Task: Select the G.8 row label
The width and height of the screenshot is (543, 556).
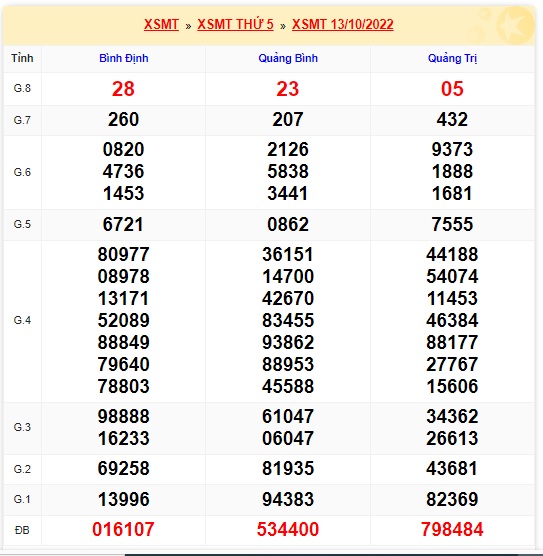Action: [22, 88]
